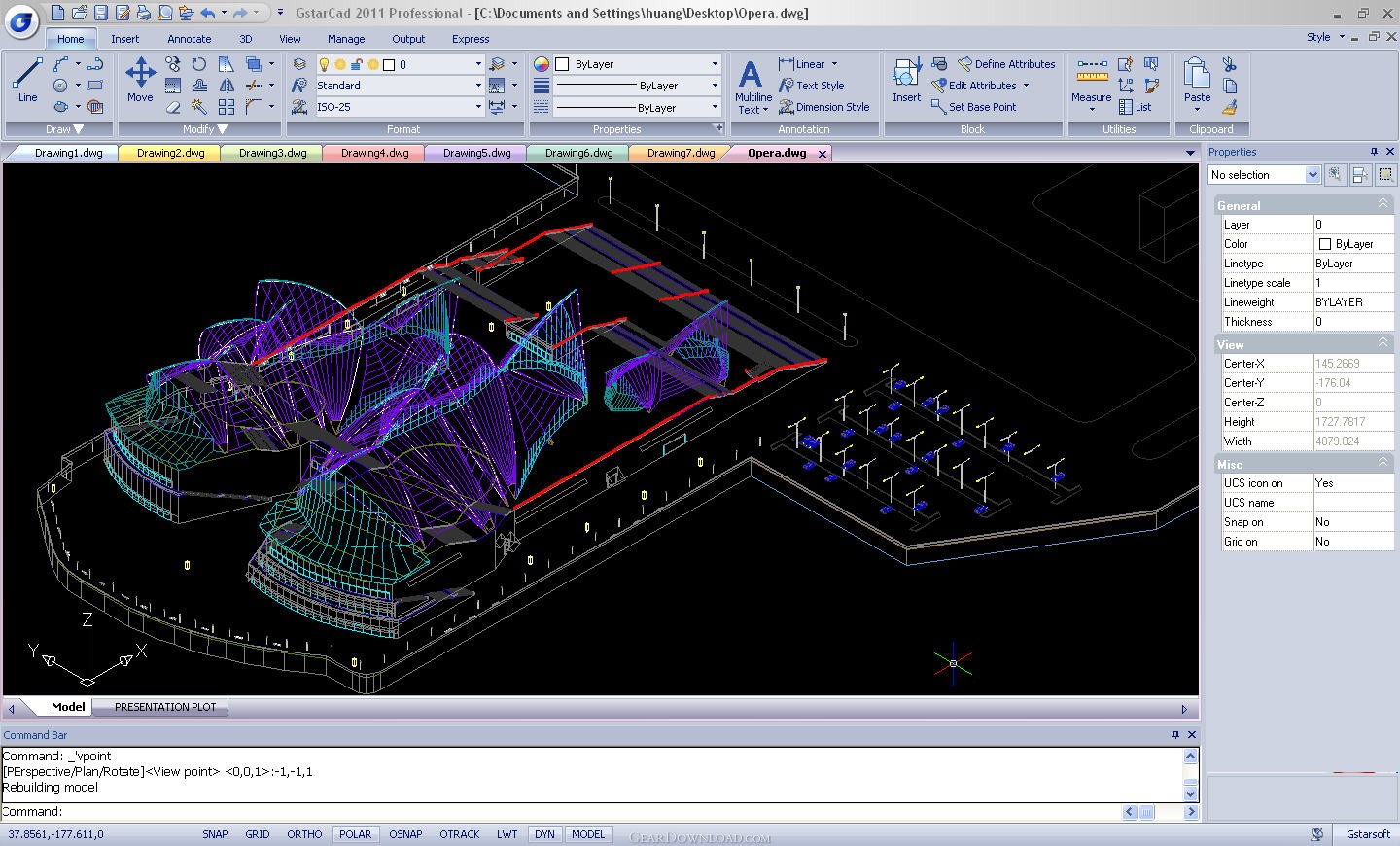The width and height of the screenshot is (1400, 846).
Task: Click the Define Attributes icon
Action: [1006, 64]
